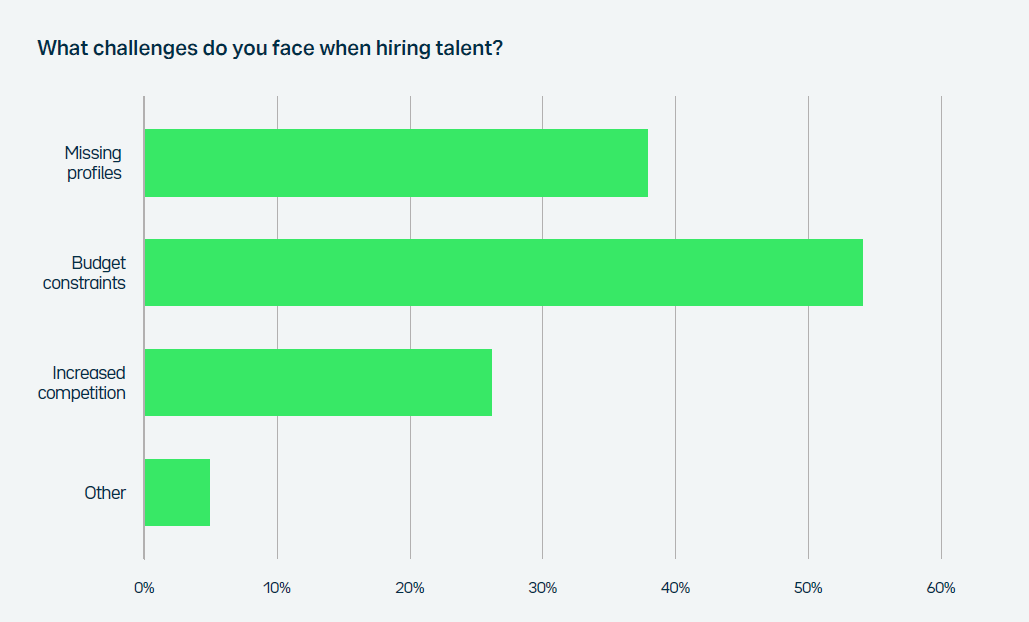Click the 50% axis tick label
Viewport: 1029px width, 622px height.
pyautogui.click(x=808, y=588)
